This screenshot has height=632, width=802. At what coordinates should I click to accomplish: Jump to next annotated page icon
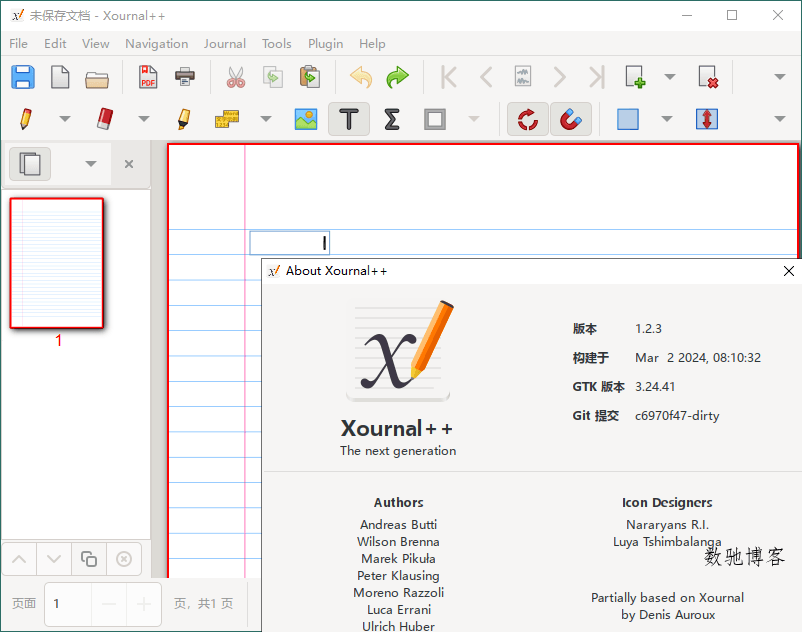pyautogui.click(x=523, y=76)
